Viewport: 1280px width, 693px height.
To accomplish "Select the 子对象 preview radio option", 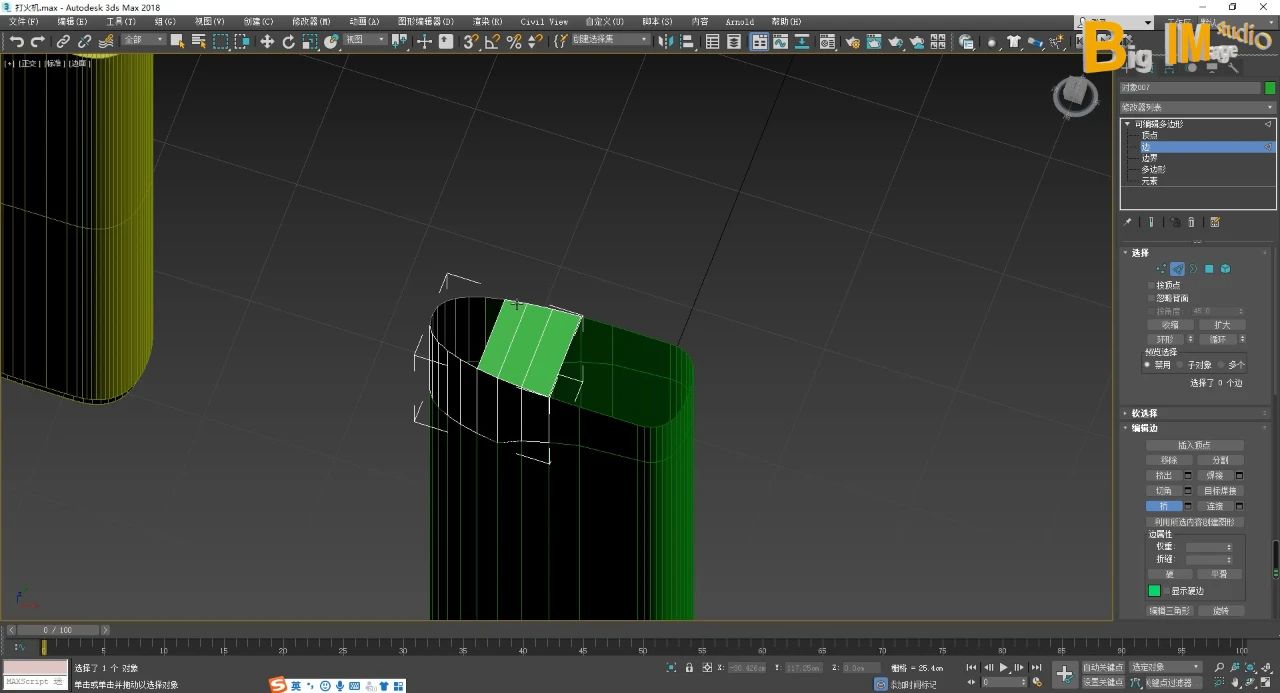I will tap(1180, 365).
